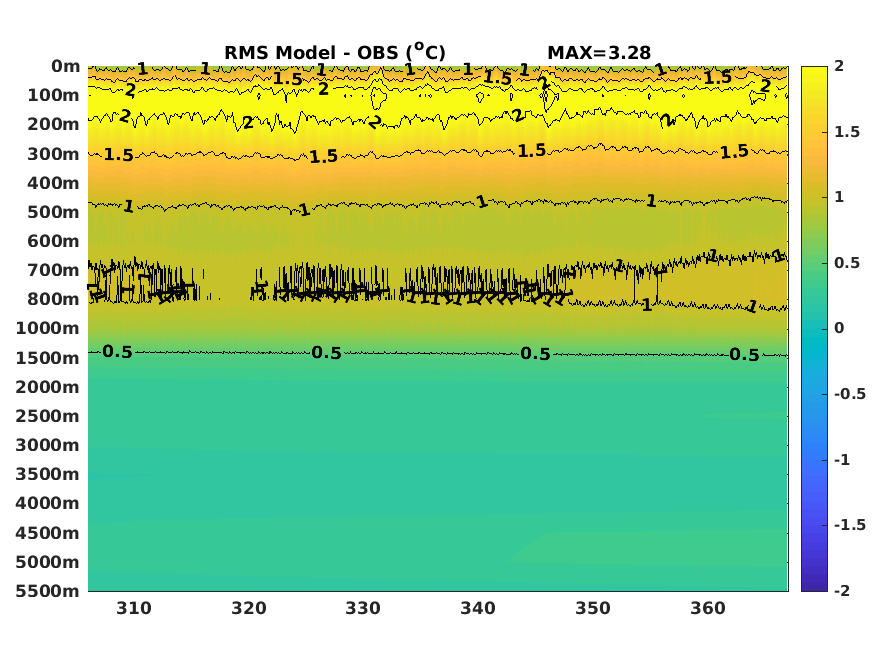Select the "0m" depth axis label

click(65, 66)
